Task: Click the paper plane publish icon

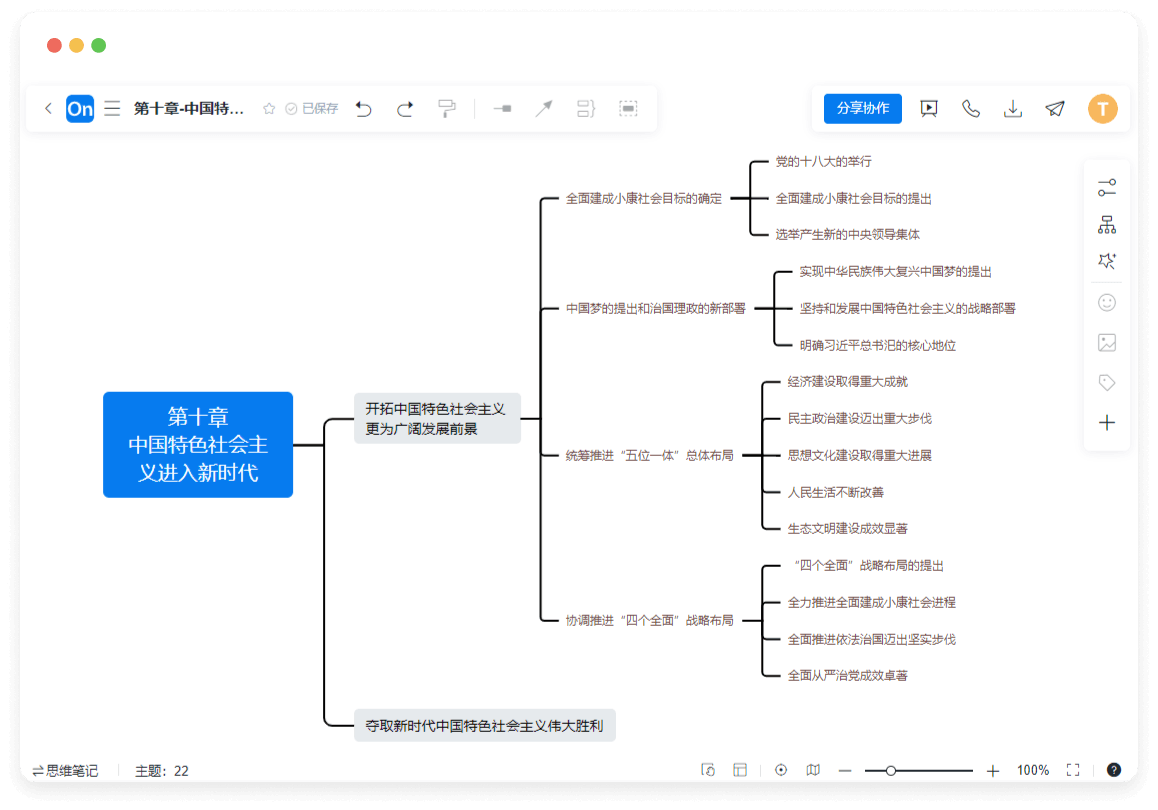Action: [x=1055, y=109]
